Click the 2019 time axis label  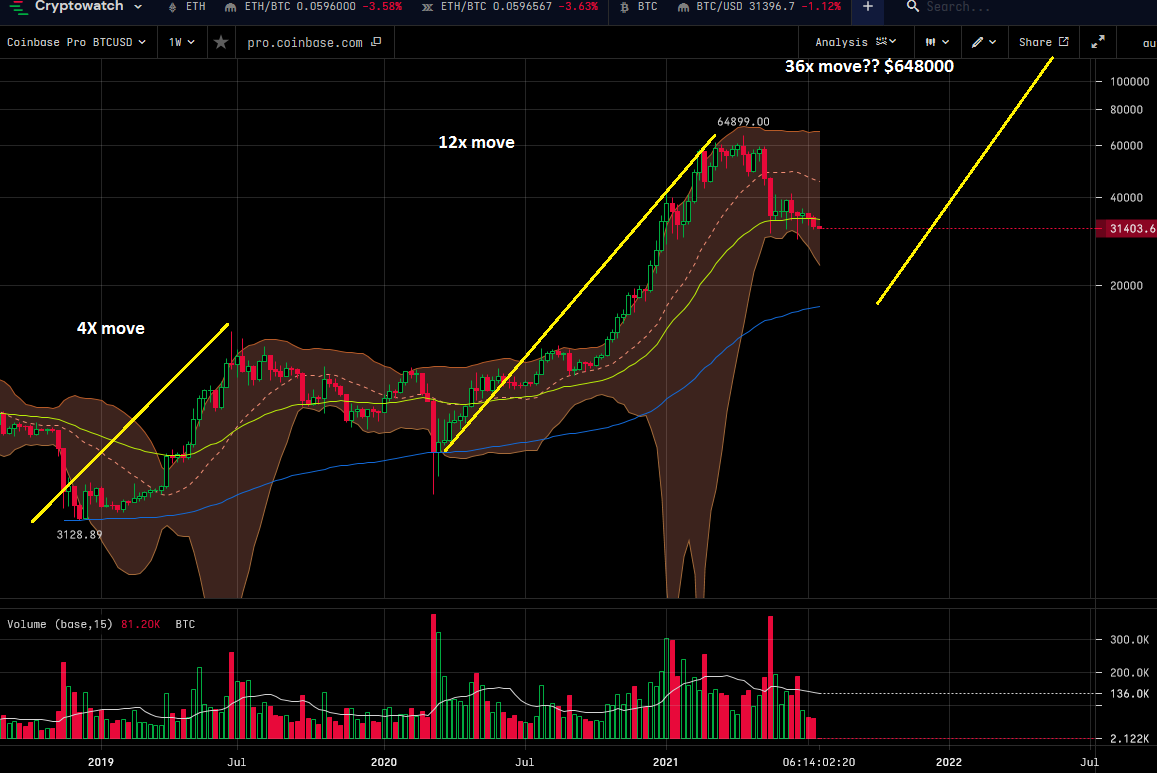click(x=101, y=762)
